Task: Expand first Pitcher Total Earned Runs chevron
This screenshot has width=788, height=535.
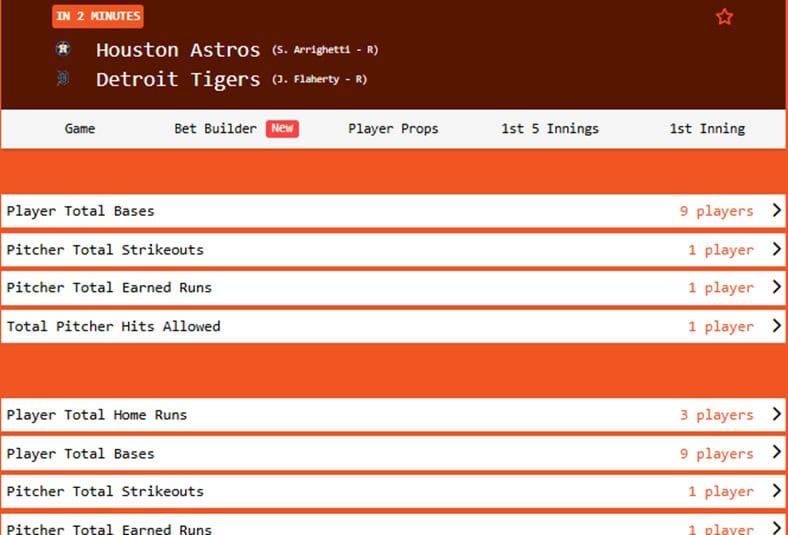Action: tap(776, 287)
